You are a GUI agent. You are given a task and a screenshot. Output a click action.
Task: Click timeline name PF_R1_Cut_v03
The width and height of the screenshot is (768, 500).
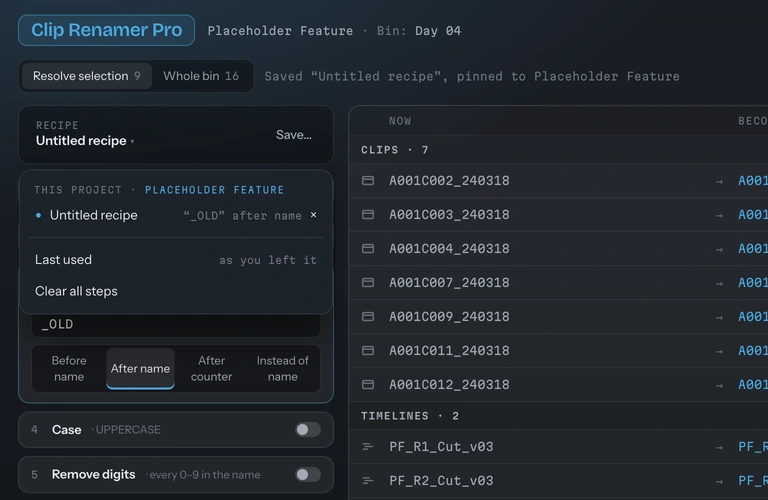pyautogui.click(x=441, y=447)
